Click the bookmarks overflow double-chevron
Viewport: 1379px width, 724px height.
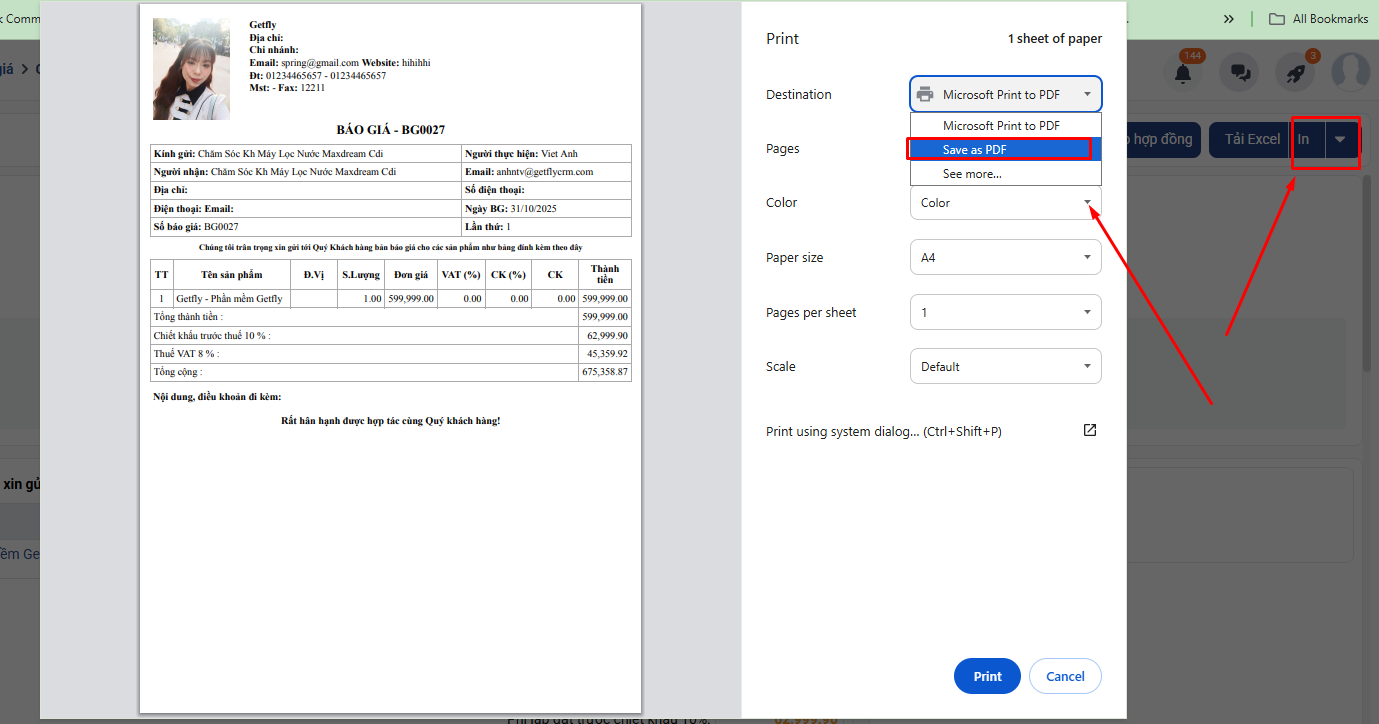(x=1228, y=19)
